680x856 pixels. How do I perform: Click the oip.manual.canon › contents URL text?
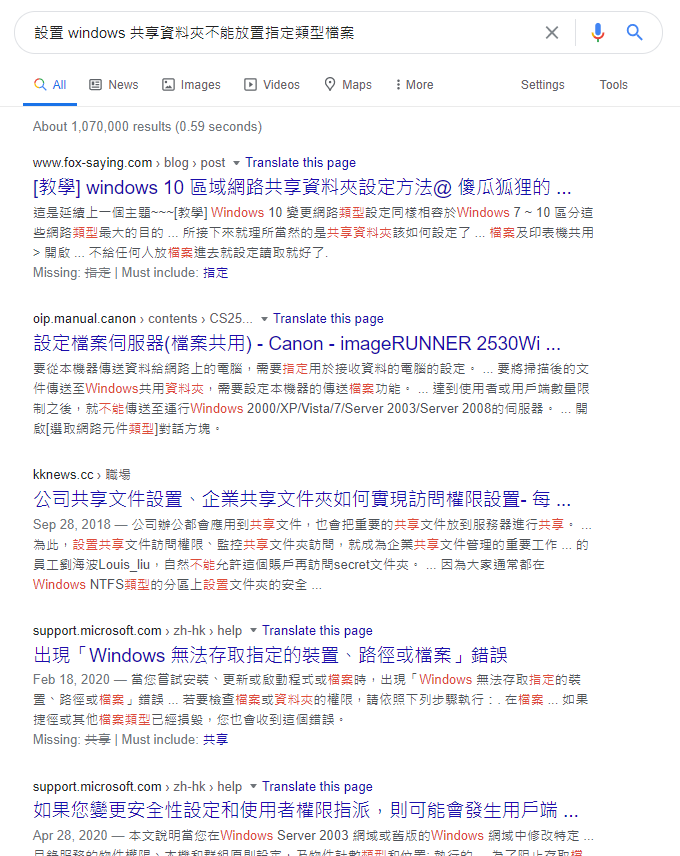tap(143, 319)
